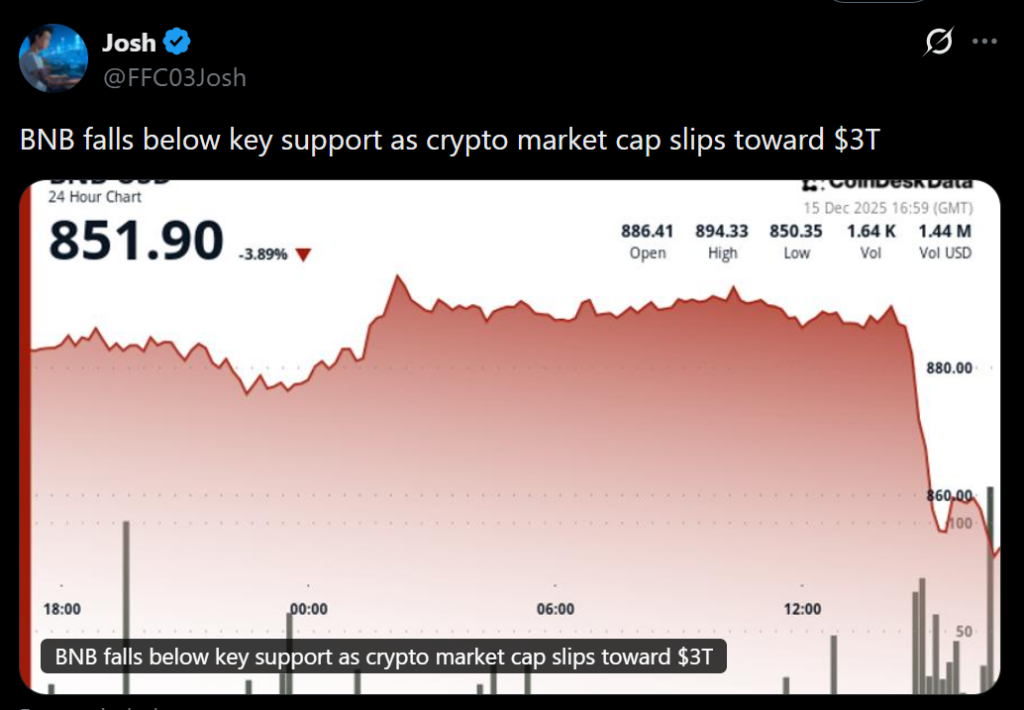
Task: Click the Grok slashed-circle icon
Action: tap(938, 42)
